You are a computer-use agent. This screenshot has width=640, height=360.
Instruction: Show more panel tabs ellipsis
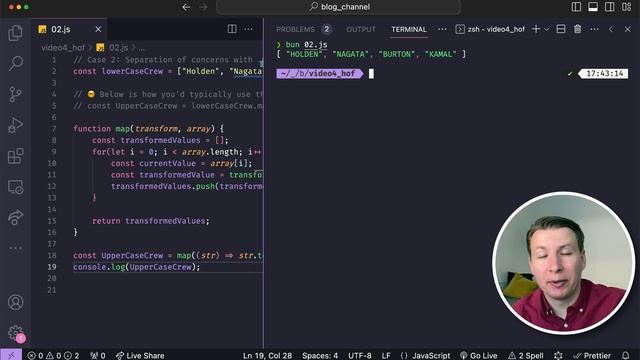442,29
